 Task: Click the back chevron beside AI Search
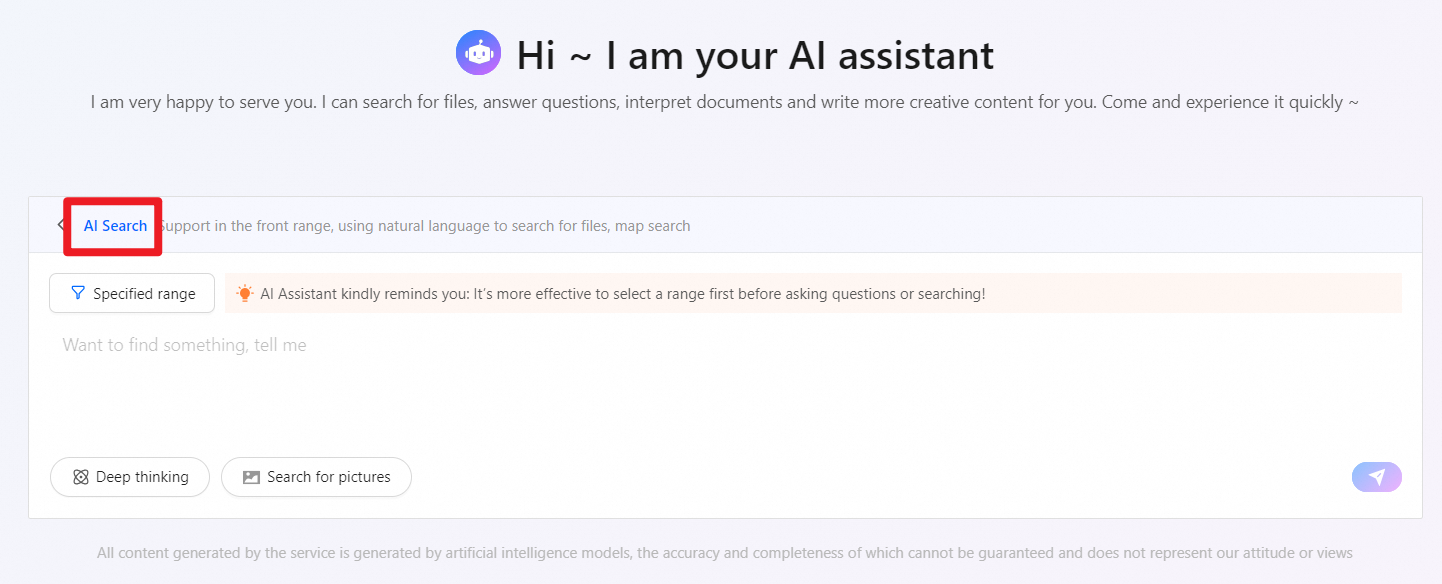pos(60,225)
